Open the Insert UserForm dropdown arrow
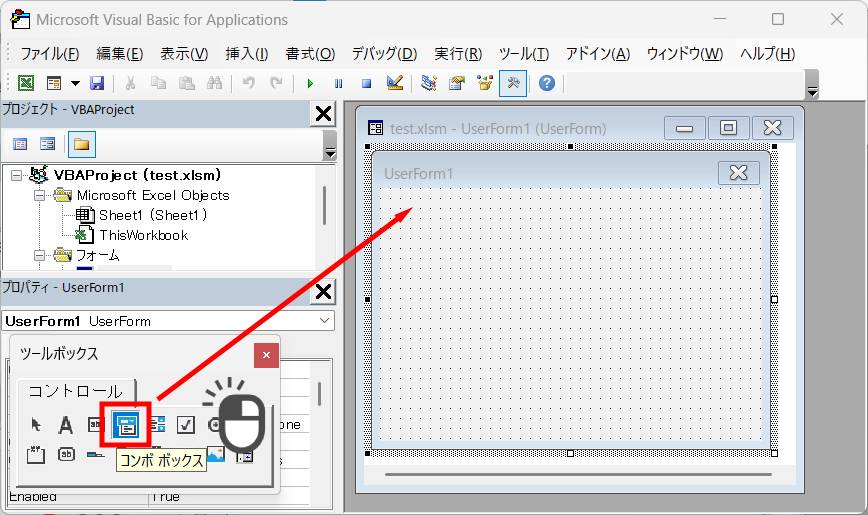Viewport: 868px width, 515px height. pyautogui.click(x=75, y=84)
